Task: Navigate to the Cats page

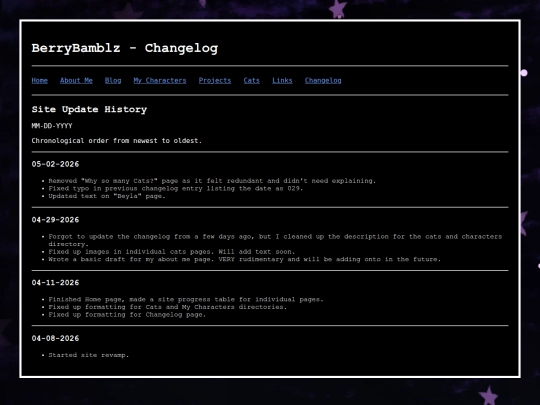Action: coord(251,81)
